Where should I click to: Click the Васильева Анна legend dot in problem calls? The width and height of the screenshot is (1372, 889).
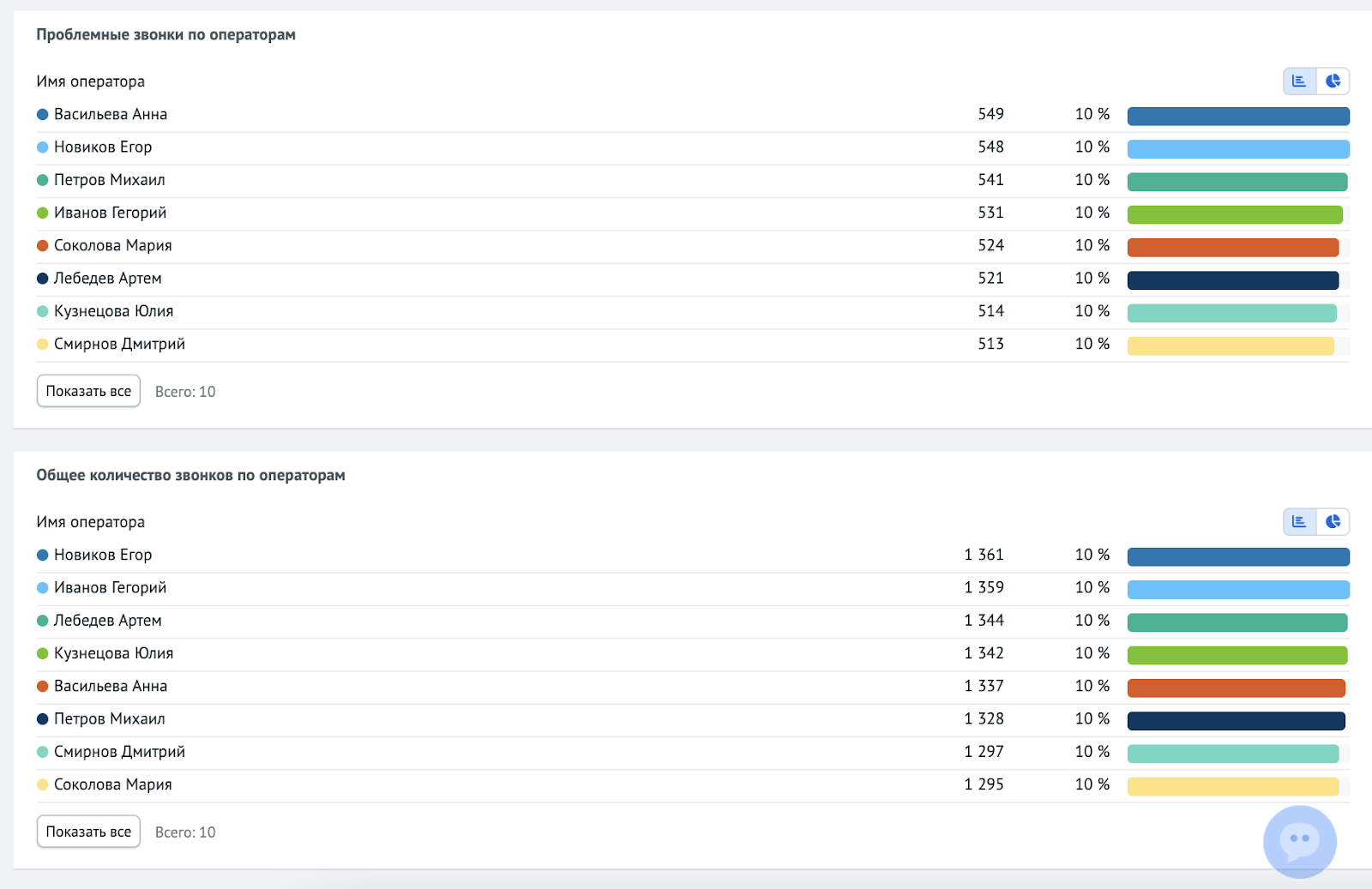coord(42,114)
